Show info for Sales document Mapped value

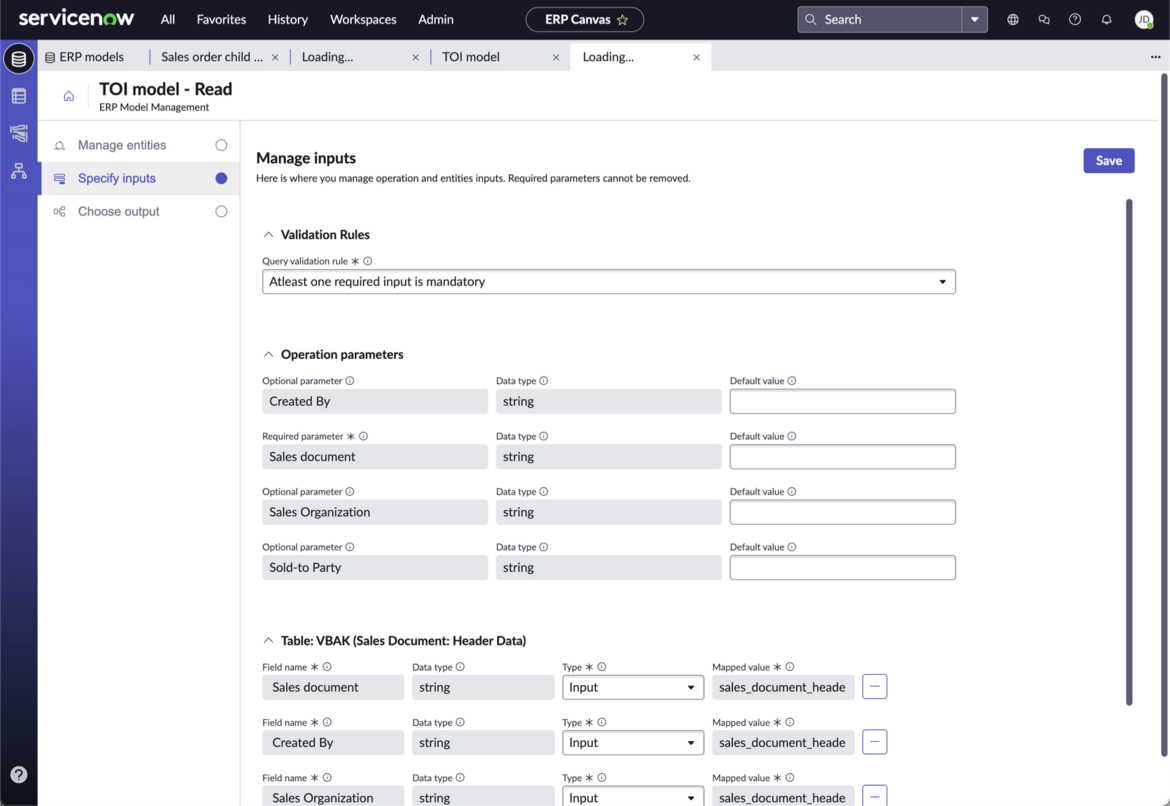pos(789,667)
